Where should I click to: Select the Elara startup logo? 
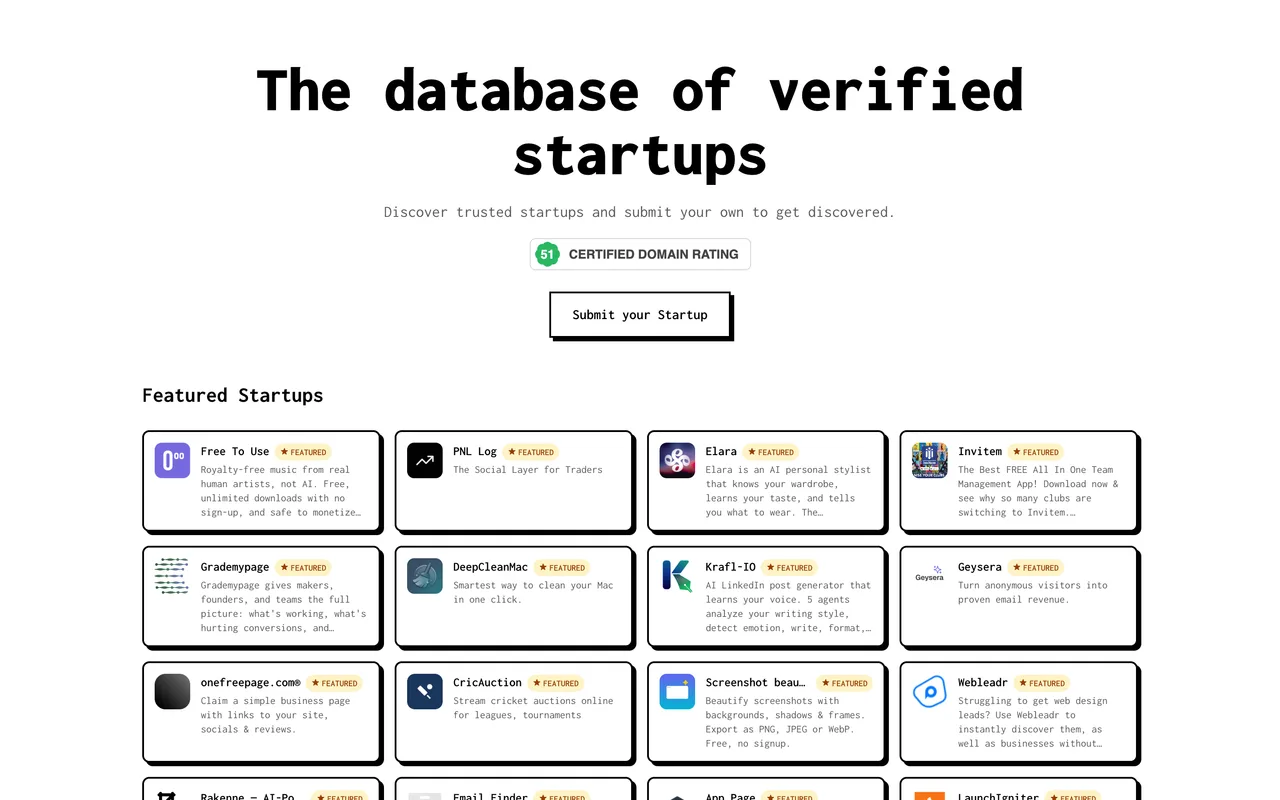[677, 461]
